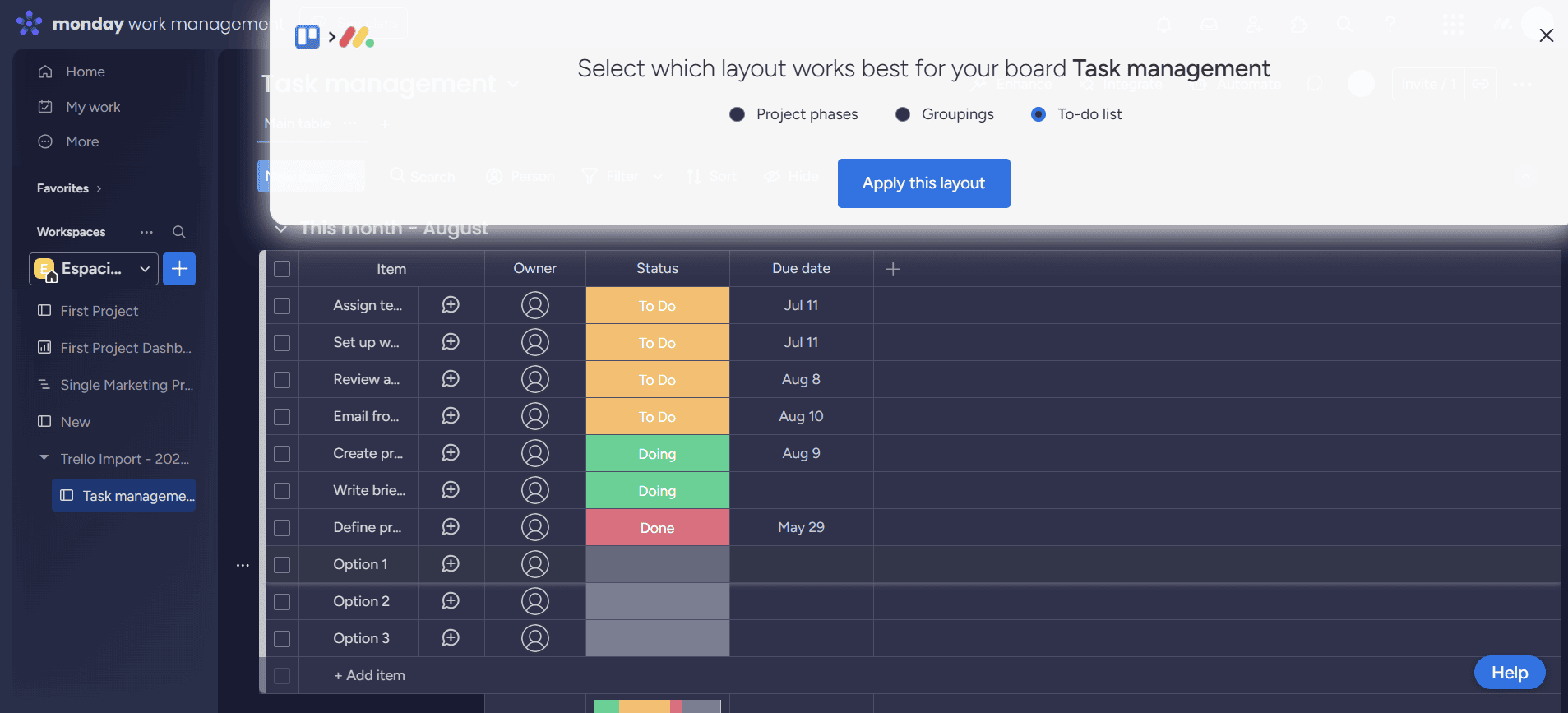Open the Home sidebar item

point(85,72)
